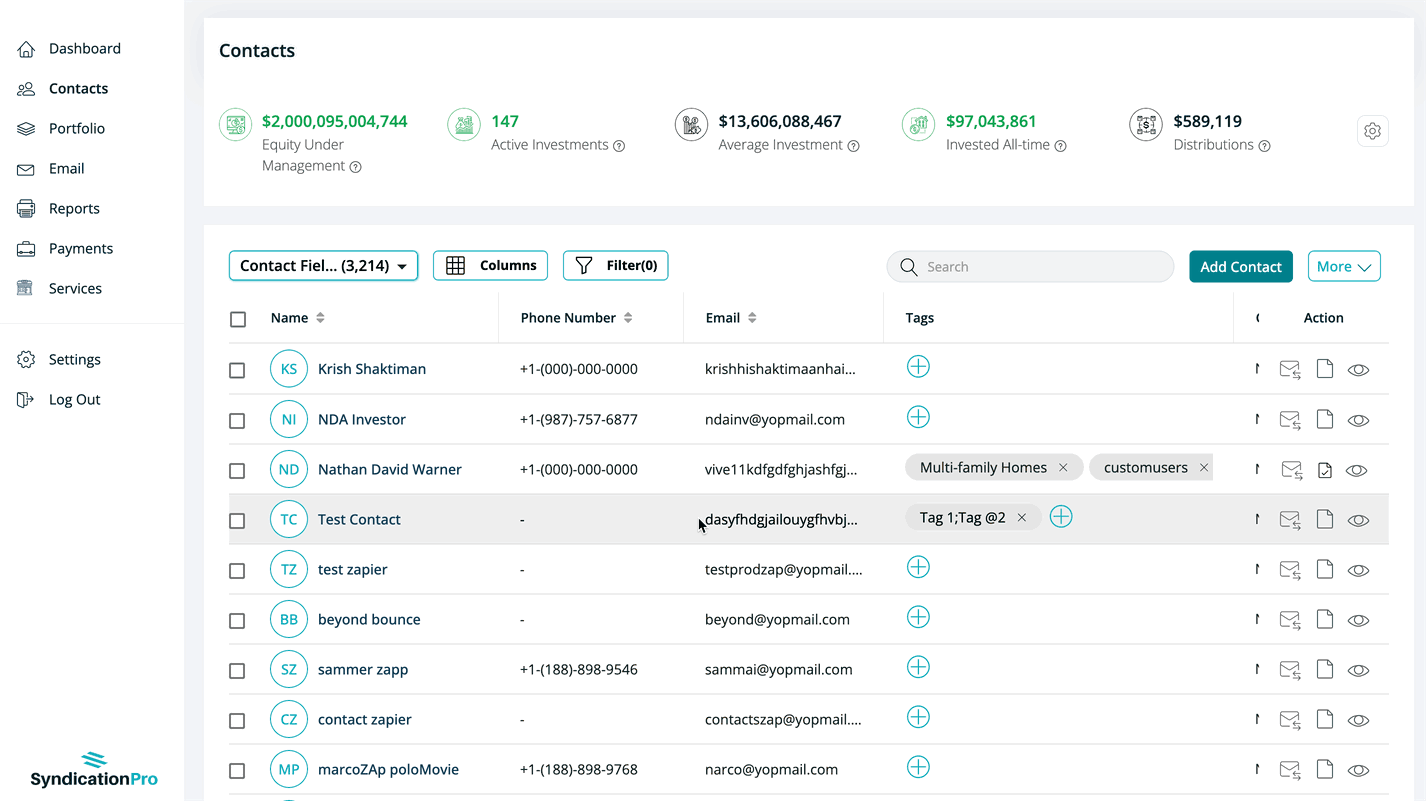The width and height of the screenshot is (1426, 801).
Task: Open the Filter(0) button
Action: point(616,265)
